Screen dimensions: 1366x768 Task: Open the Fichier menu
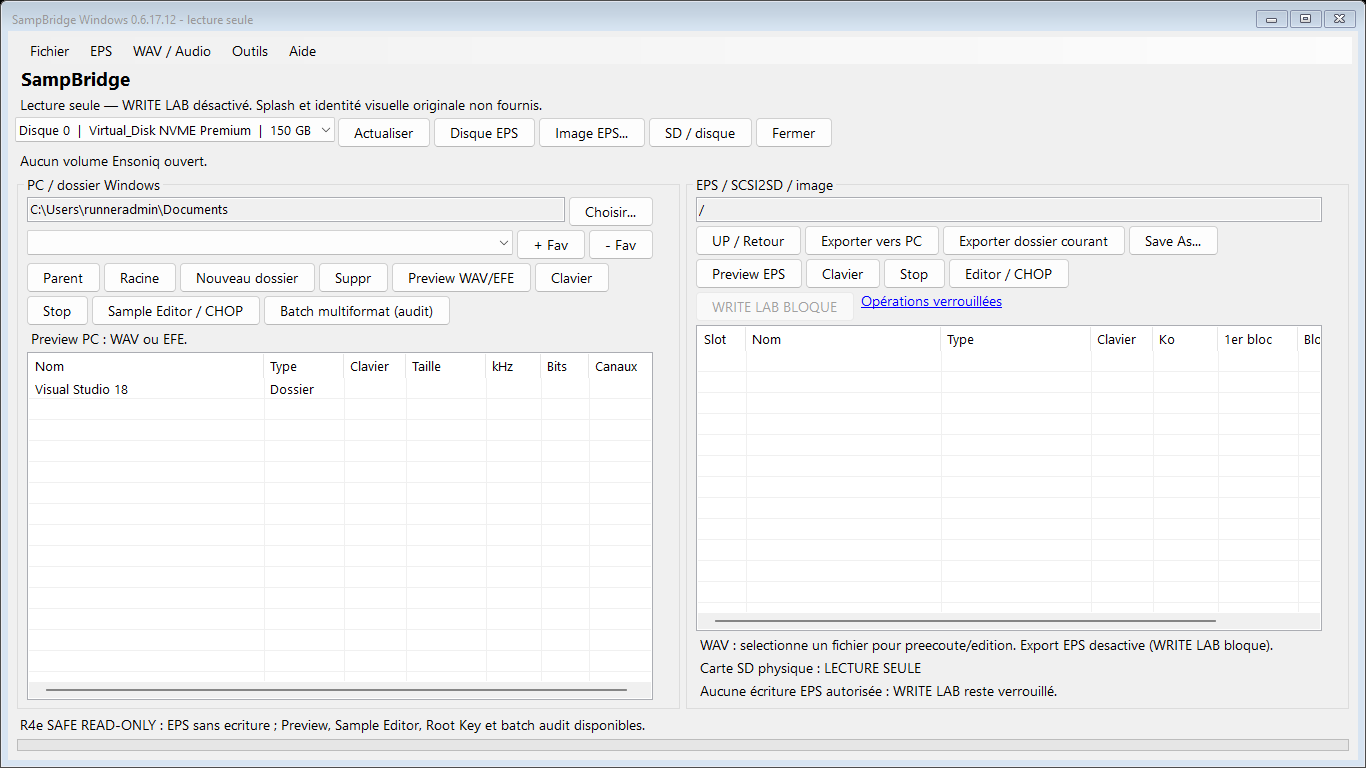[x=49, y=51]
